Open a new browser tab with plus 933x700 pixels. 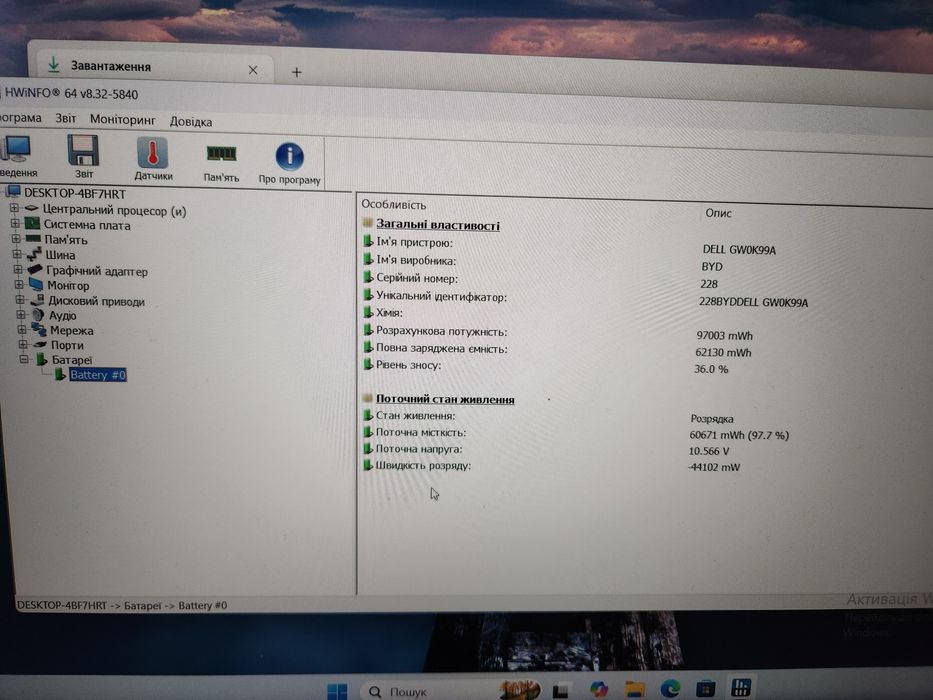296,72
